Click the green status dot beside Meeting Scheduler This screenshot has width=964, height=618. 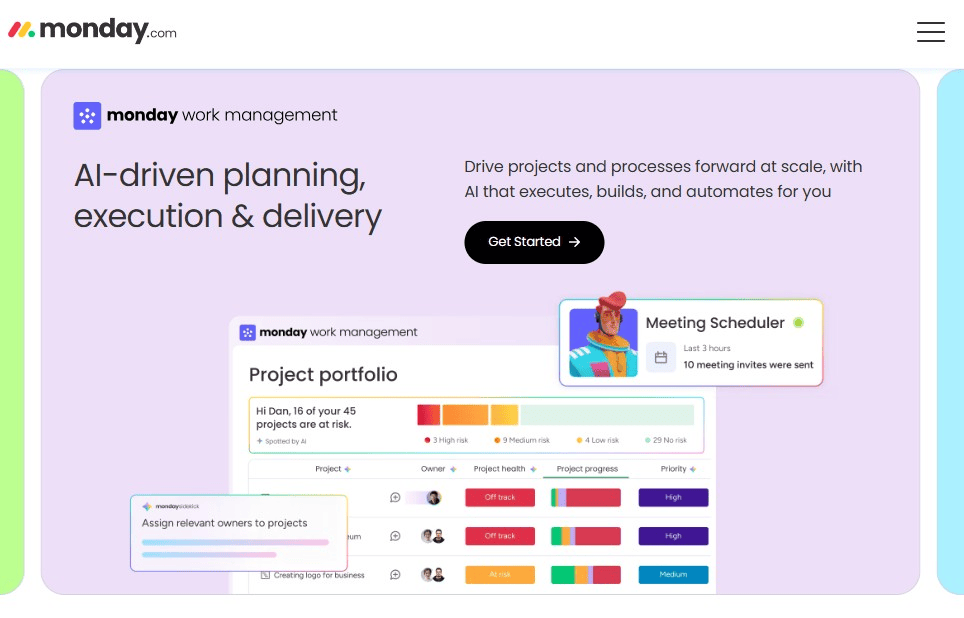(798, 322)
